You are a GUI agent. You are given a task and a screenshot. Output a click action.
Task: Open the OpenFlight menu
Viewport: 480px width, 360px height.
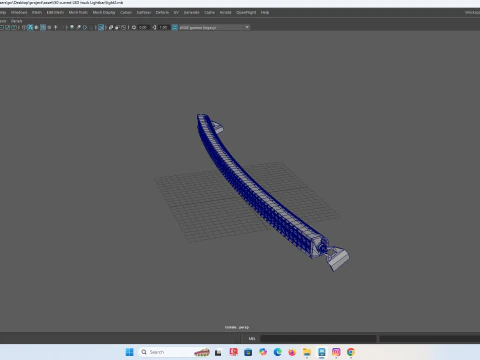(x=246, y=12)
